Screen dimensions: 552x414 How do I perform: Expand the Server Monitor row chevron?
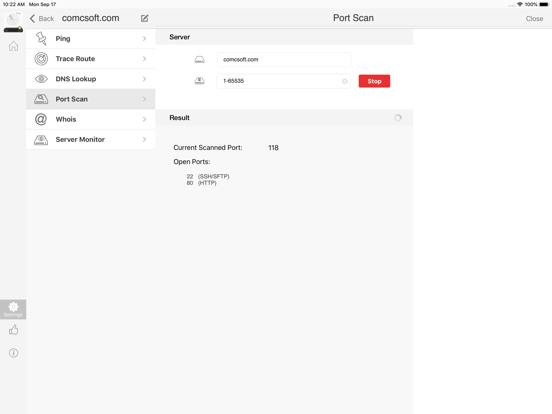click(x=144, y=139)
